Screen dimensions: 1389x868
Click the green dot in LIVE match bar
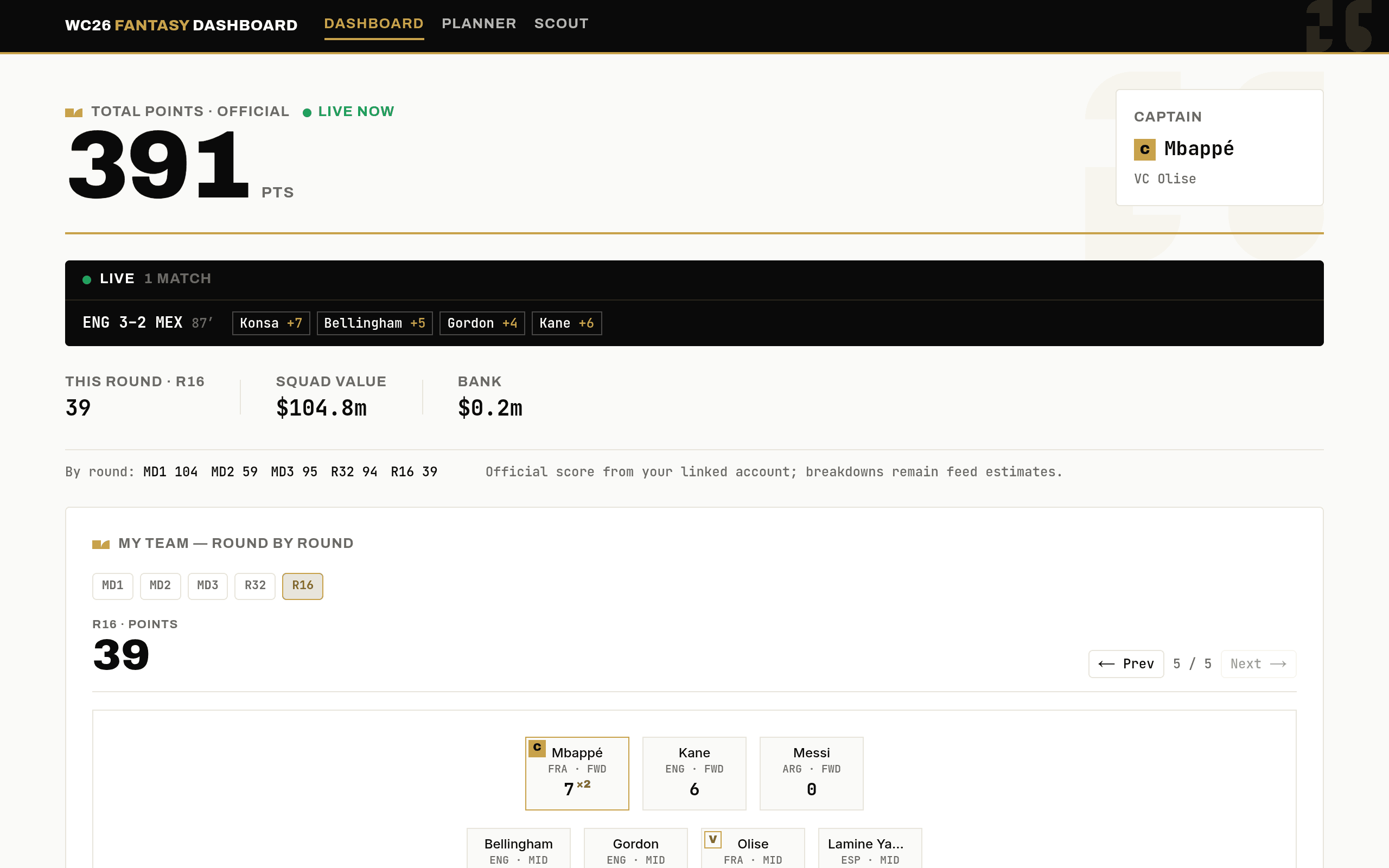tap(87, 279)
